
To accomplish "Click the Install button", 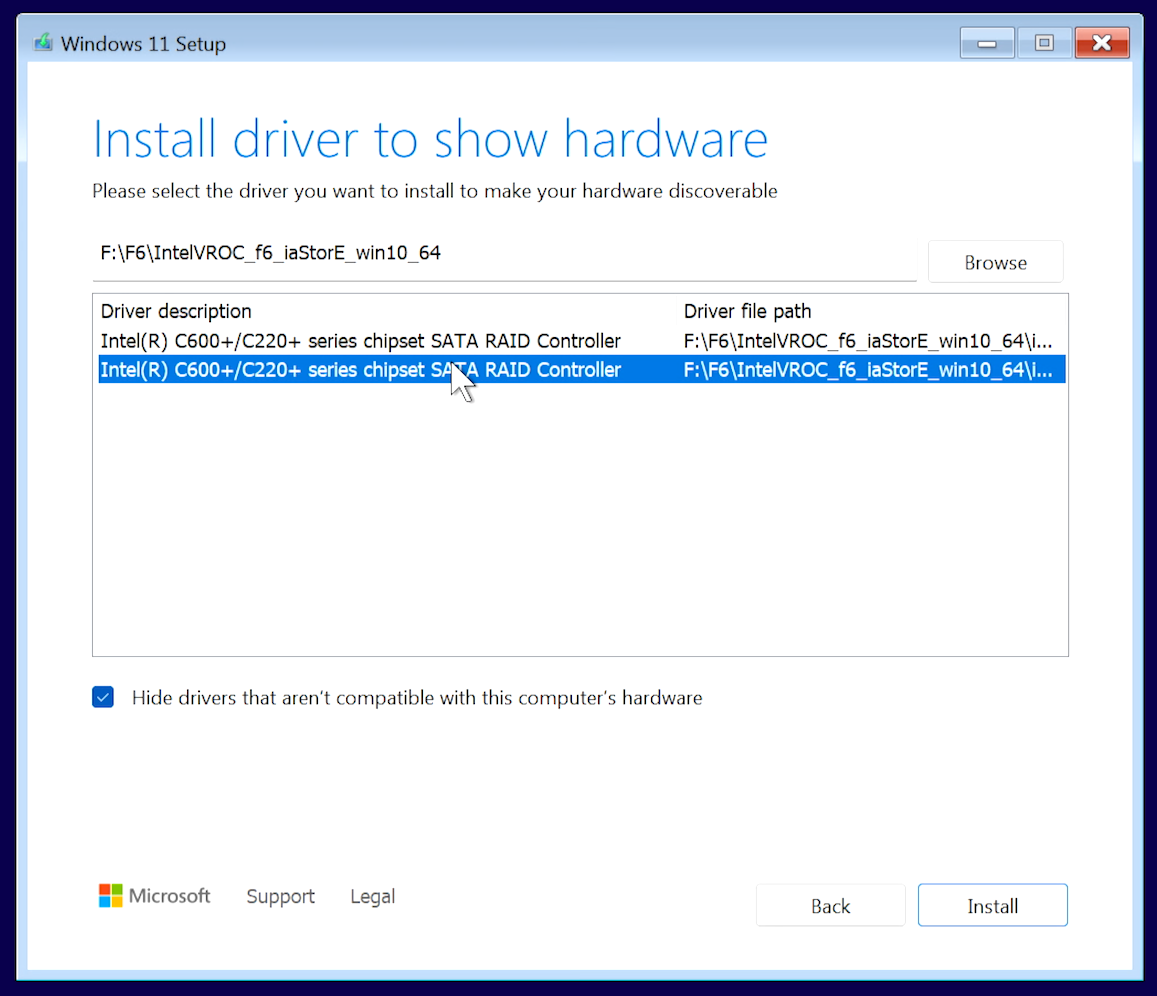I will (992, 905).
